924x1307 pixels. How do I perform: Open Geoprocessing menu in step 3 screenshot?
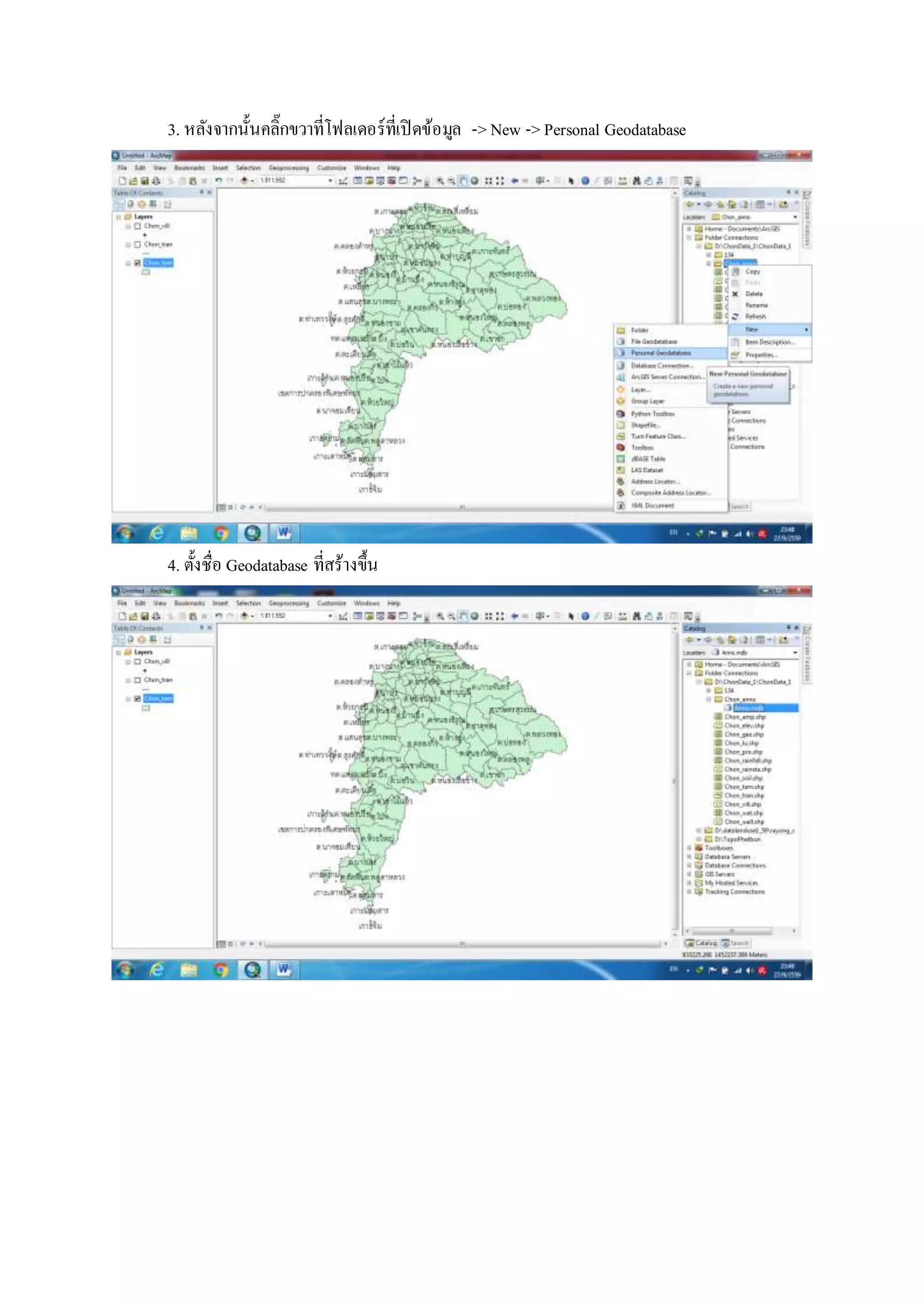point(288,168)
